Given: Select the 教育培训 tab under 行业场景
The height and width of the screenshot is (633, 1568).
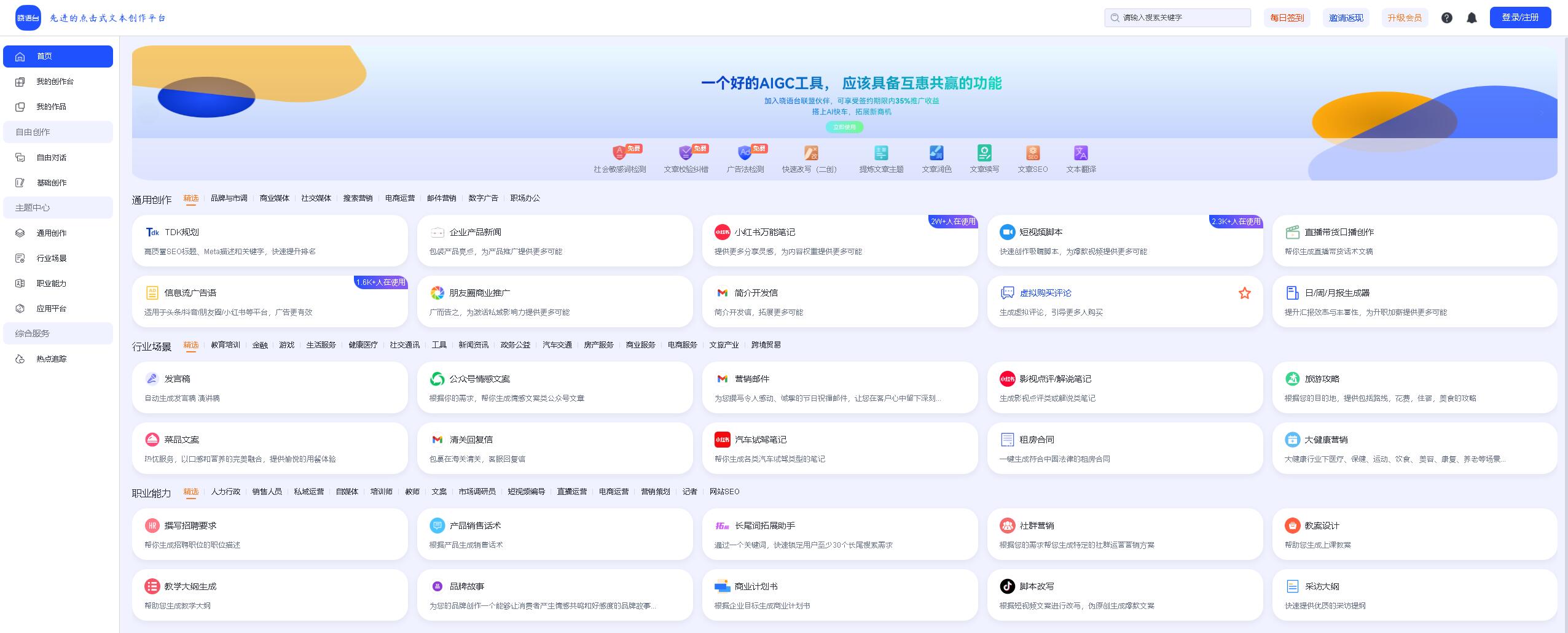Looking at the screenshot, I should point(225,345).
